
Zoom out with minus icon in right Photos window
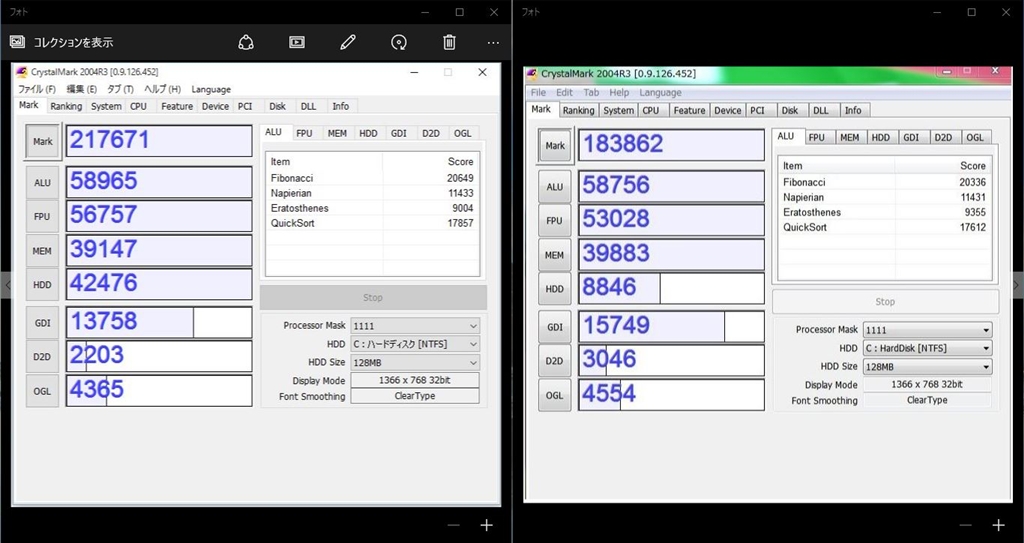(x=965, y=525)
